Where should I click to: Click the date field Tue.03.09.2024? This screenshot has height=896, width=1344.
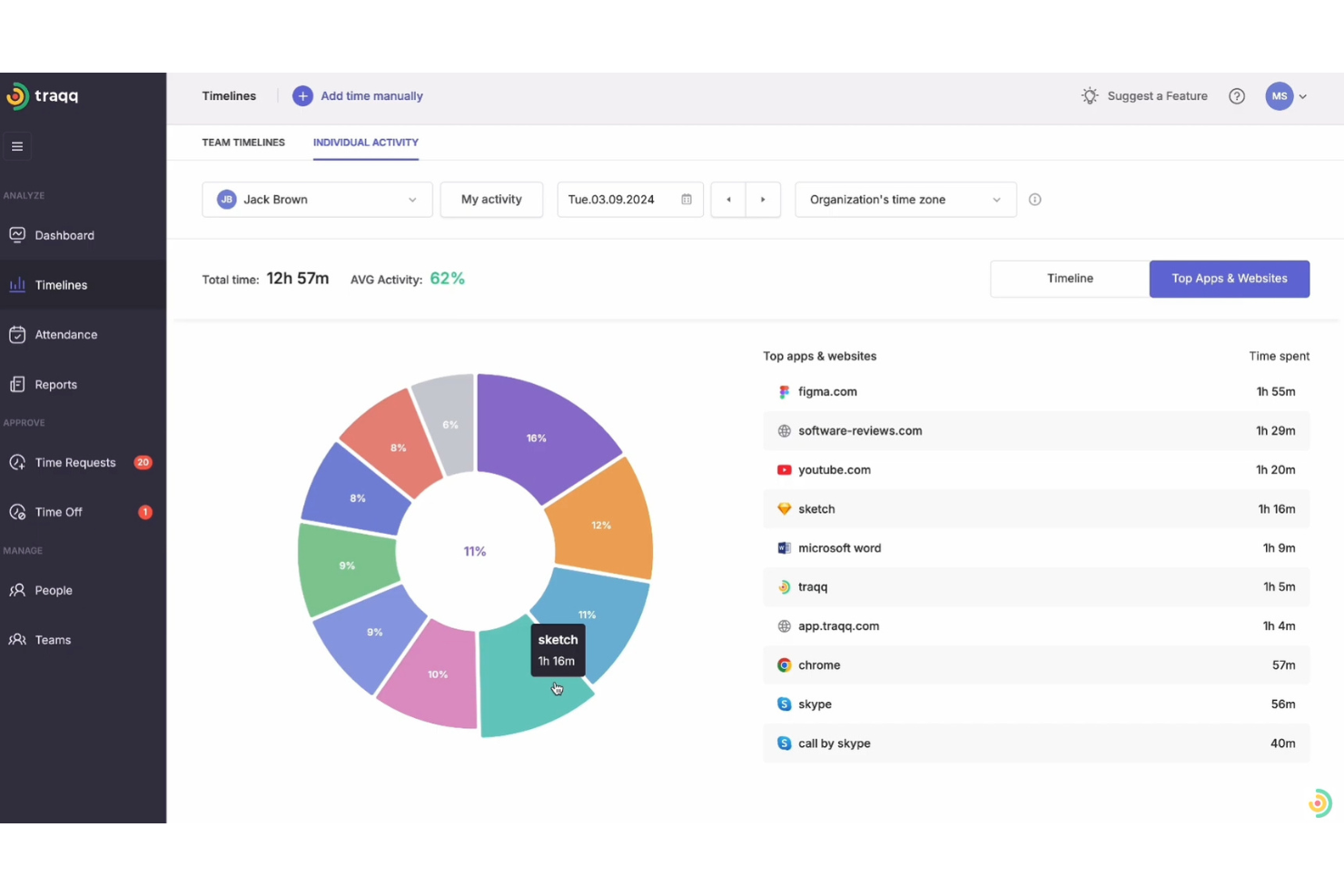[629, 200]
